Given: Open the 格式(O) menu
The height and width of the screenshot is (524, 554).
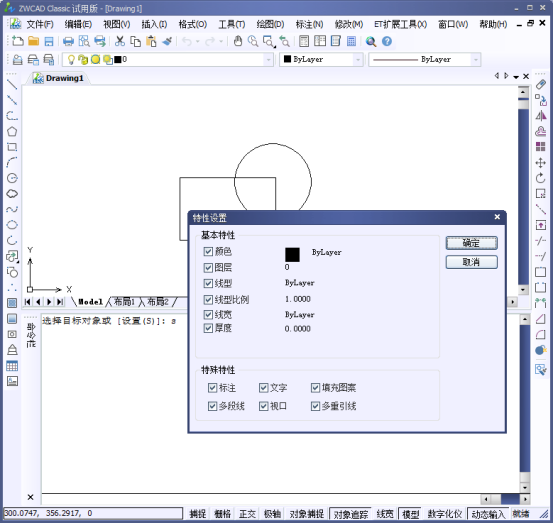Looking at the screenshot, I should click(x=193, y=24).
